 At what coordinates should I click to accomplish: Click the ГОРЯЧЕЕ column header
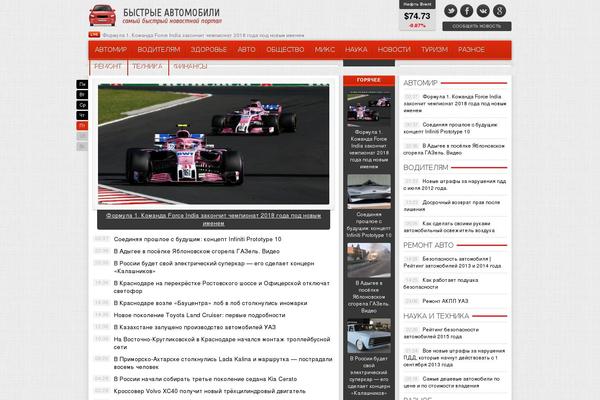tap(369, 80)
